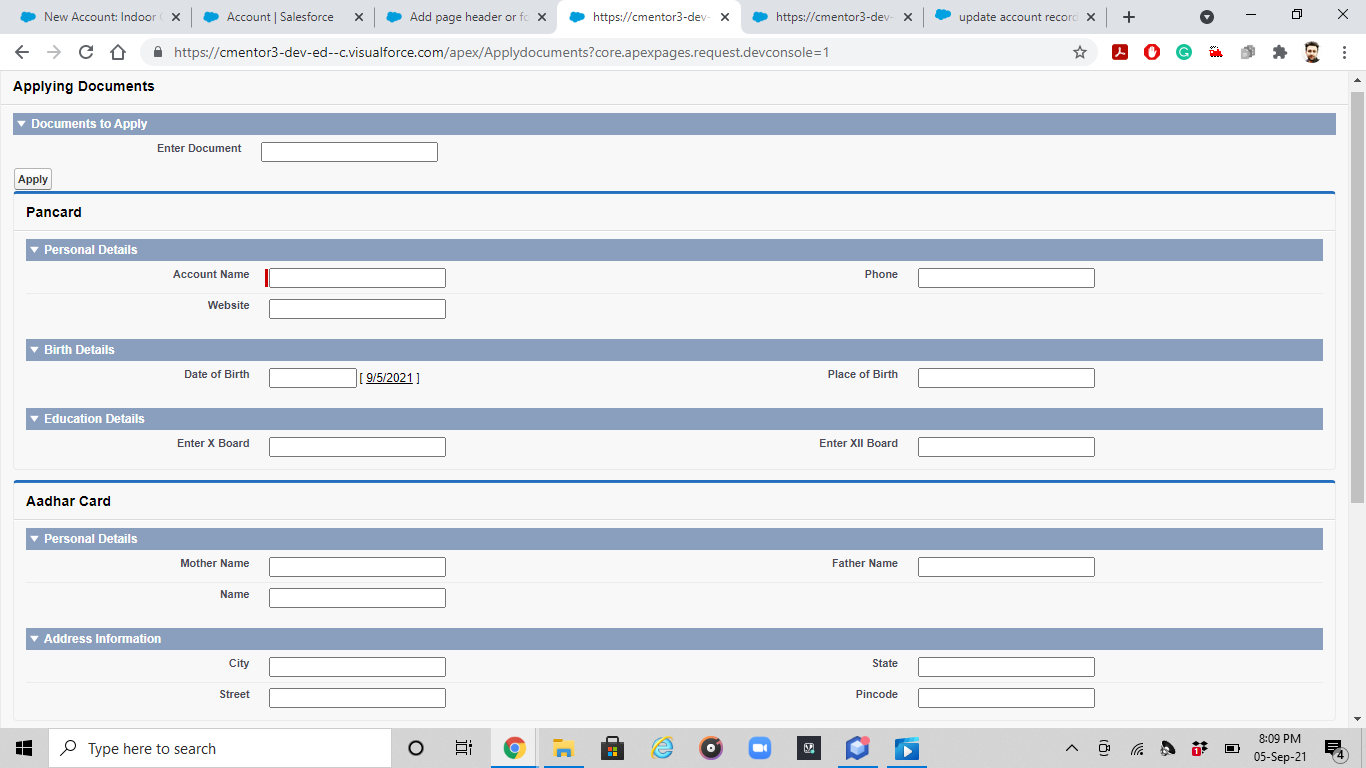Screen dimensions: 1366x768
Task: Focus the Mother Name input
Action: (357, 567)
